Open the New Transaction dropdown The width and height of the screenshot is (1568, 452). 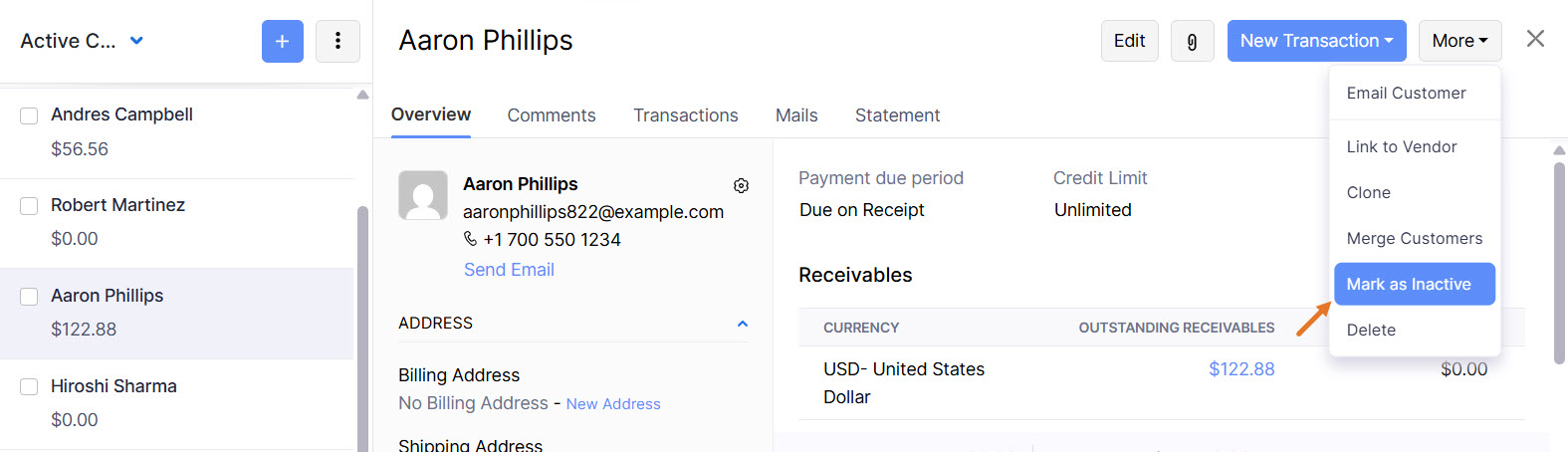coord(1316,41)
